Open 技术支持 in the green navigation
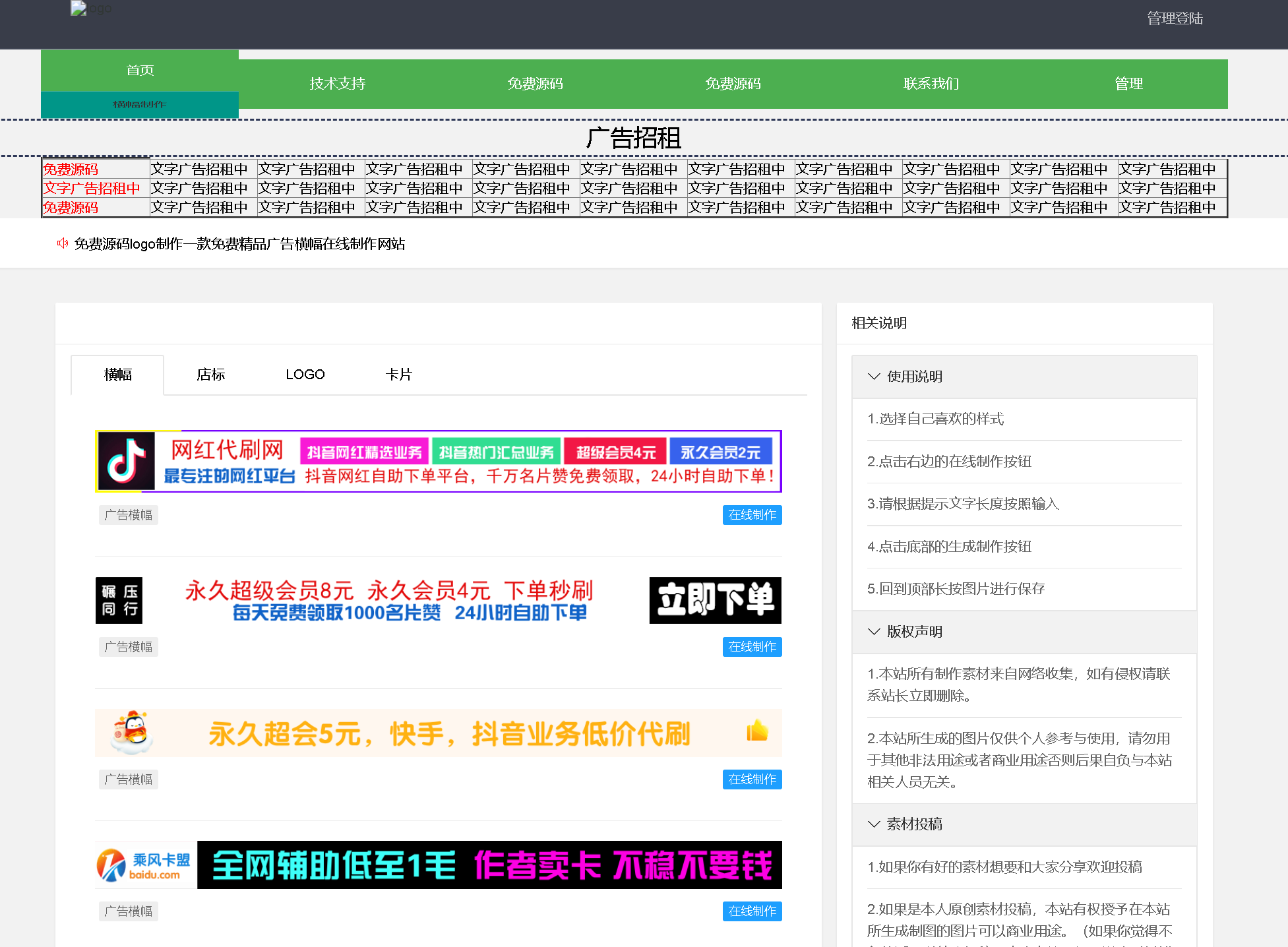1288x947 pixels. tap(338, 84)
